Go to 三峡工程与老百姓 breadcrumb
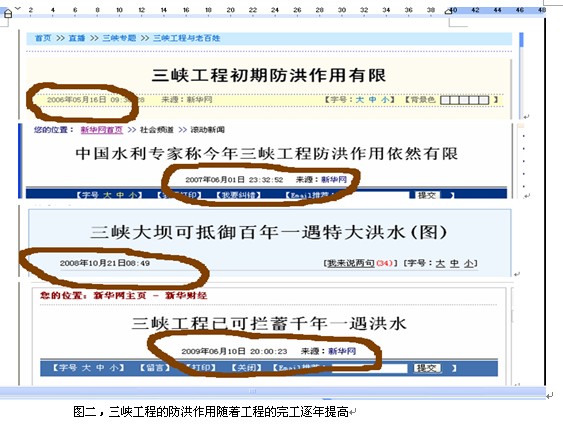This screenshot has width=563, height=427. [x=186, y=38]
